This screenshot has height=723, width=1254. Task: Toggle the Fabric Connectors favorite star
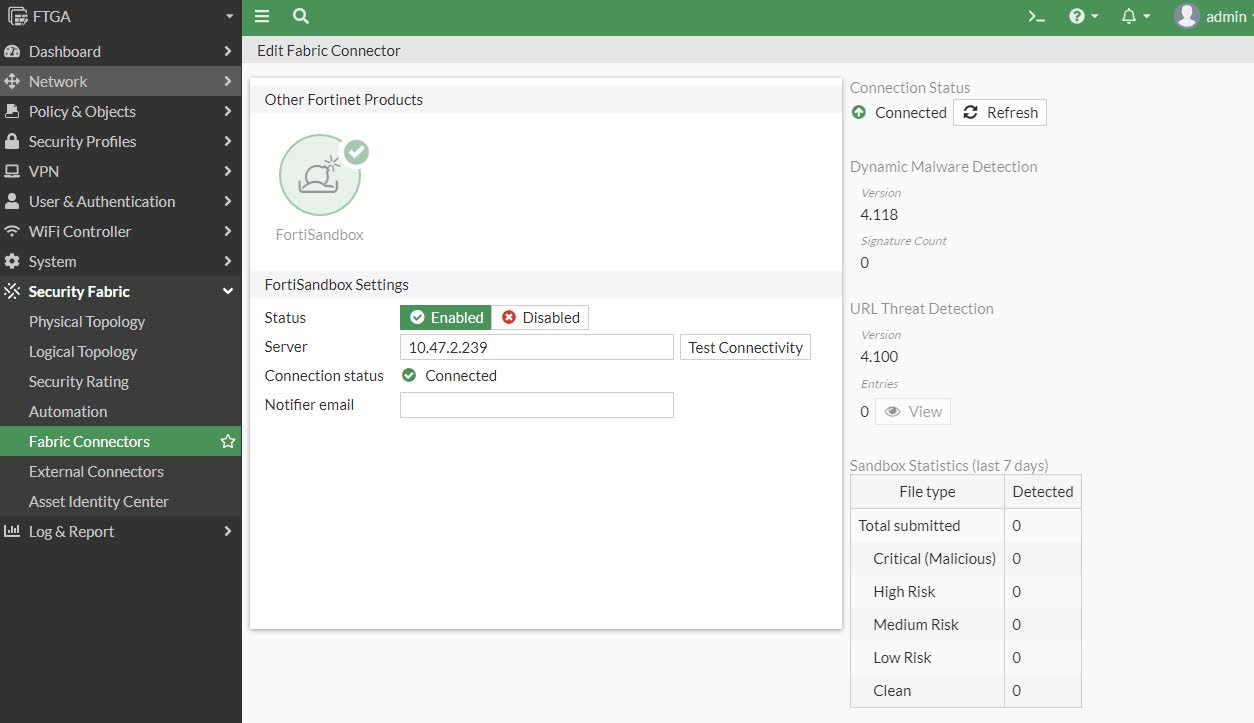228,441
